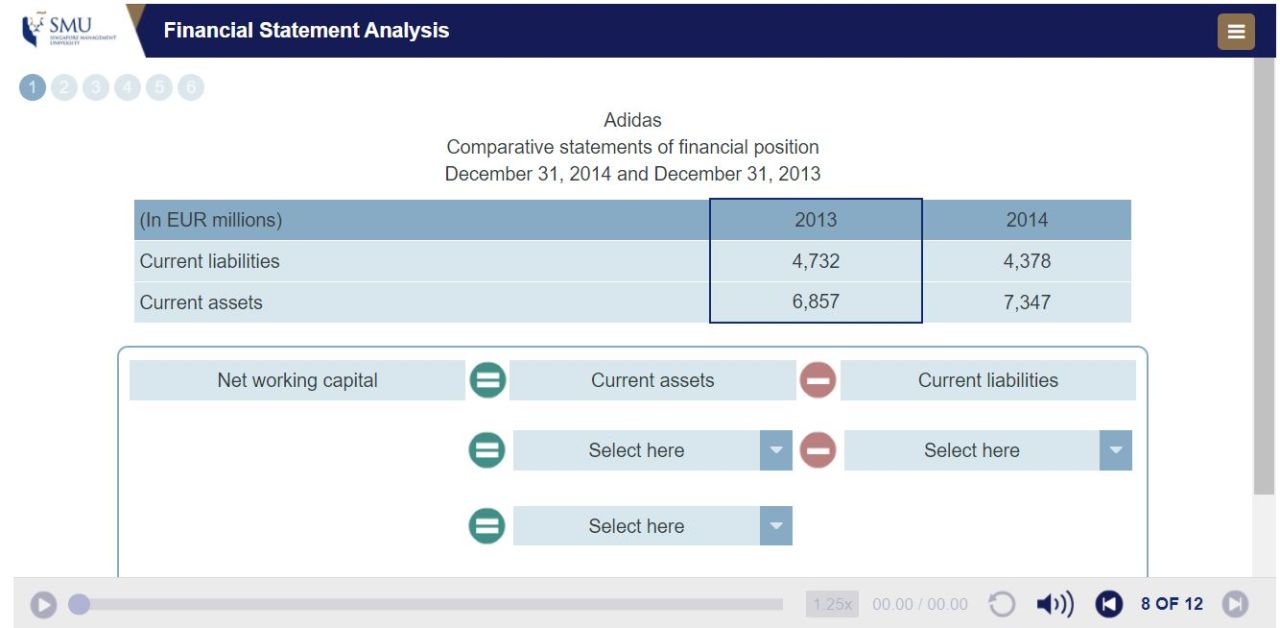Select step 3 indicator circle
This screenshot has width=1280, height=628.
click(95, 88)
